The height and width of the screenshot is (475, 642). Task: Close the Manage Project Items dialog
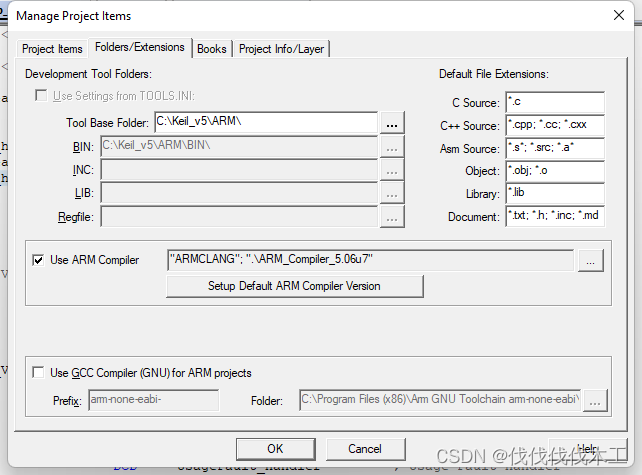tap(619, 16)
